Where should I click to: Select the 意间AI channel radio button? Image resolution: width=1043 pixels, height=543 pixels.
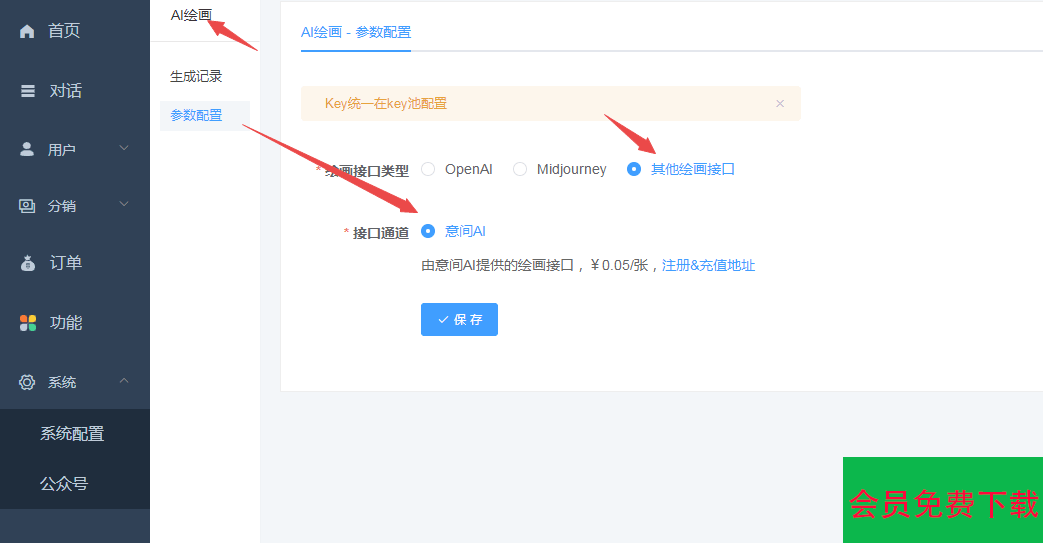click(428, 231)
